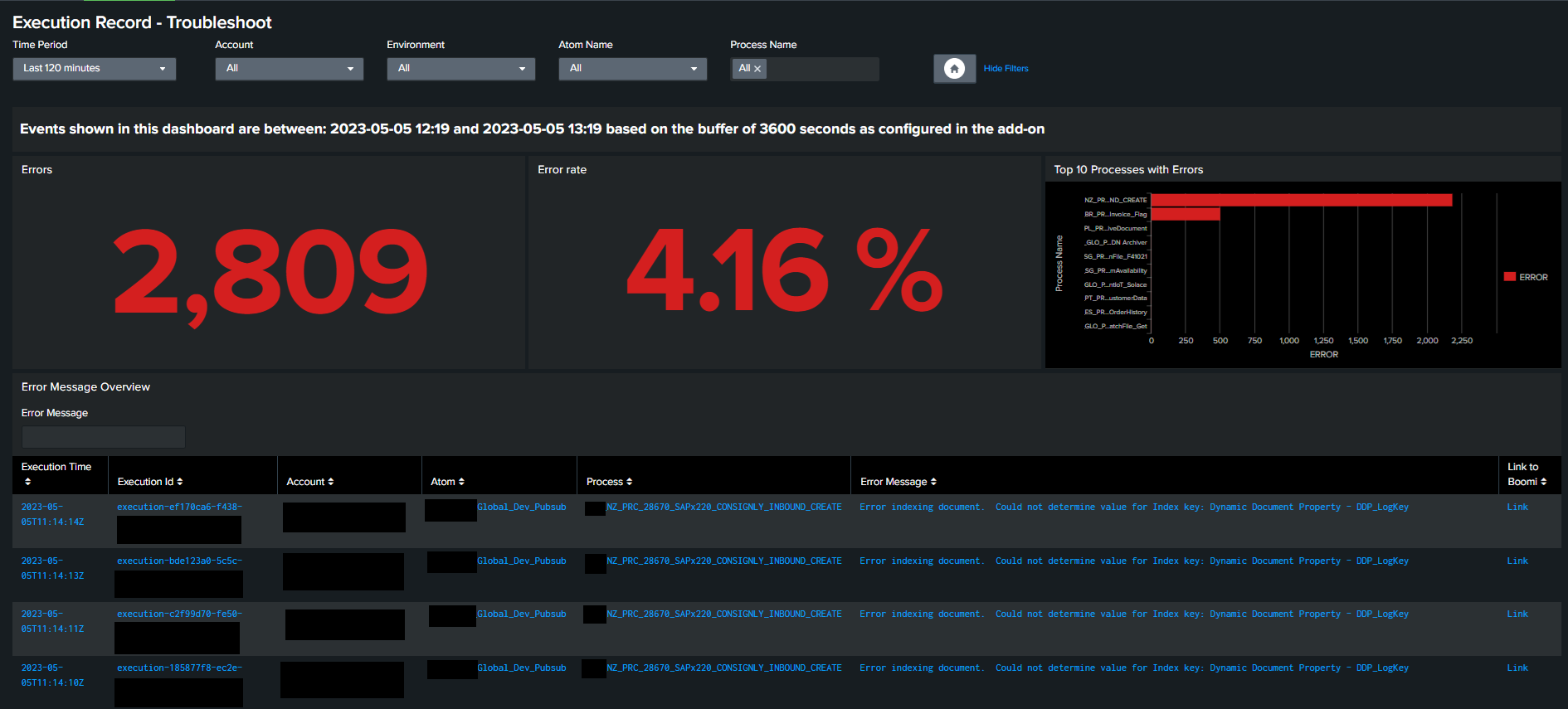Open Boomi Link for execution-c2f99d70-fe50 row
The image size is (1568, 709).
pos(1517,614)
